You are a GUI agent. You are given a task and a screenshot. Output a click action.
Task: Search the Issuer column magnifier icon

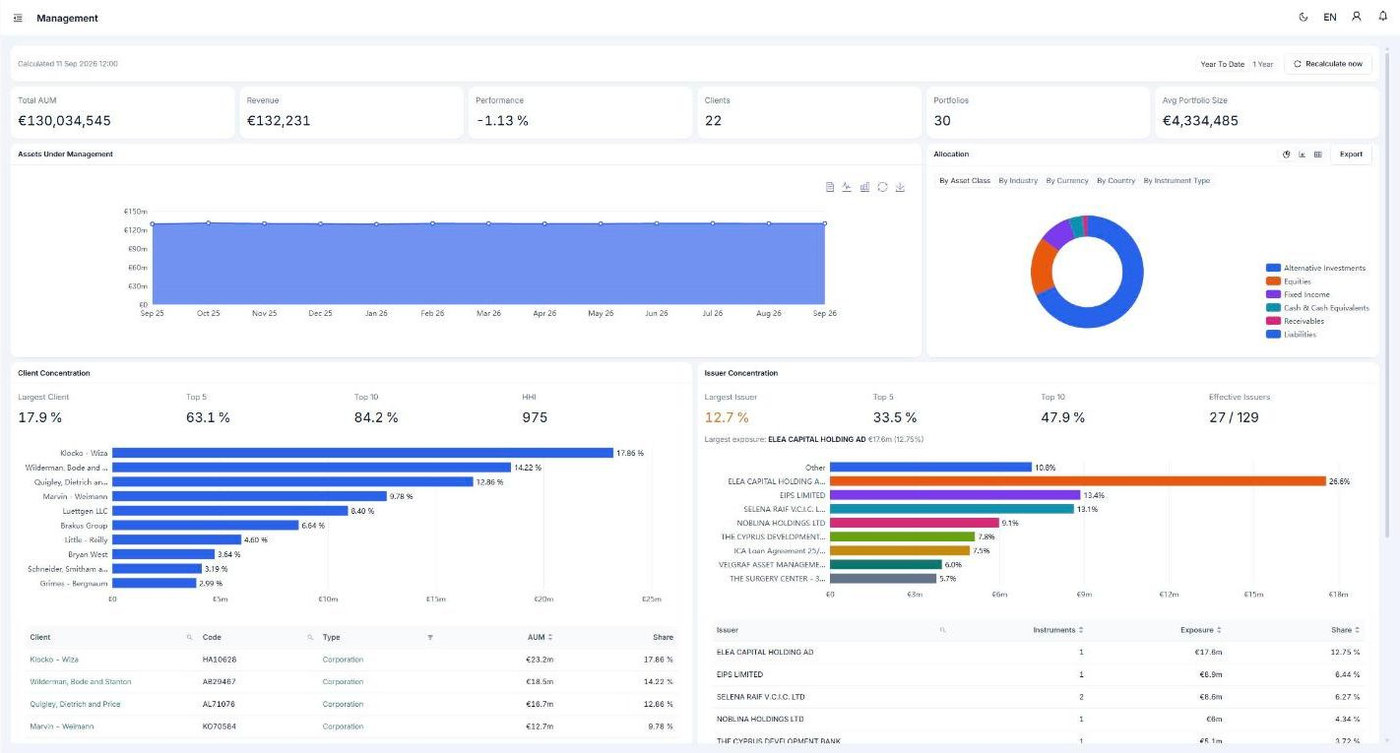[942, 630]
